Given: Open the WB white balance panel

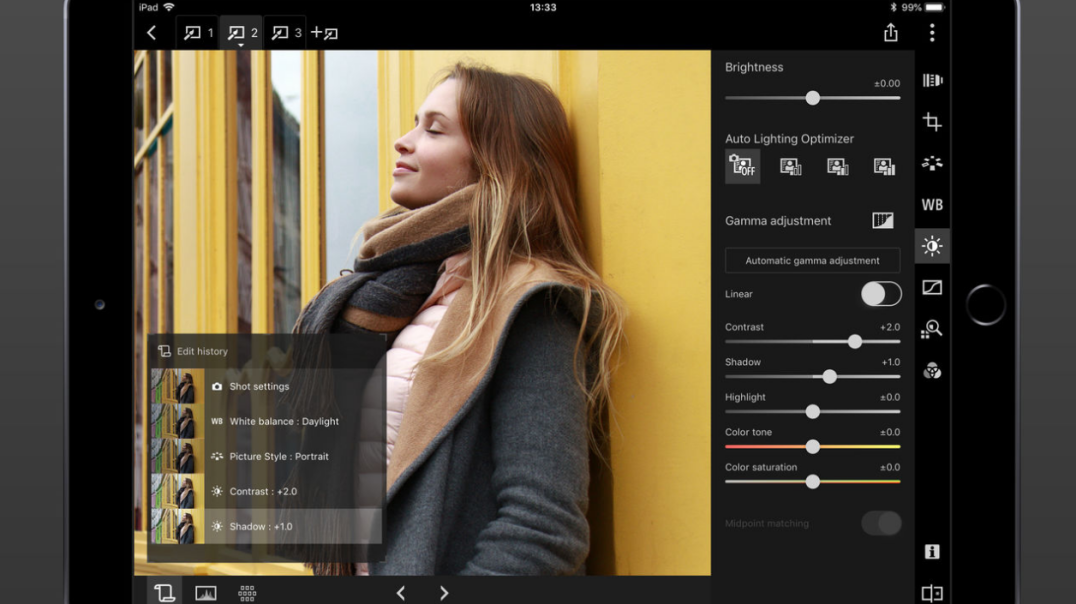Looking at the screenshot, I should tap(932, 205).
